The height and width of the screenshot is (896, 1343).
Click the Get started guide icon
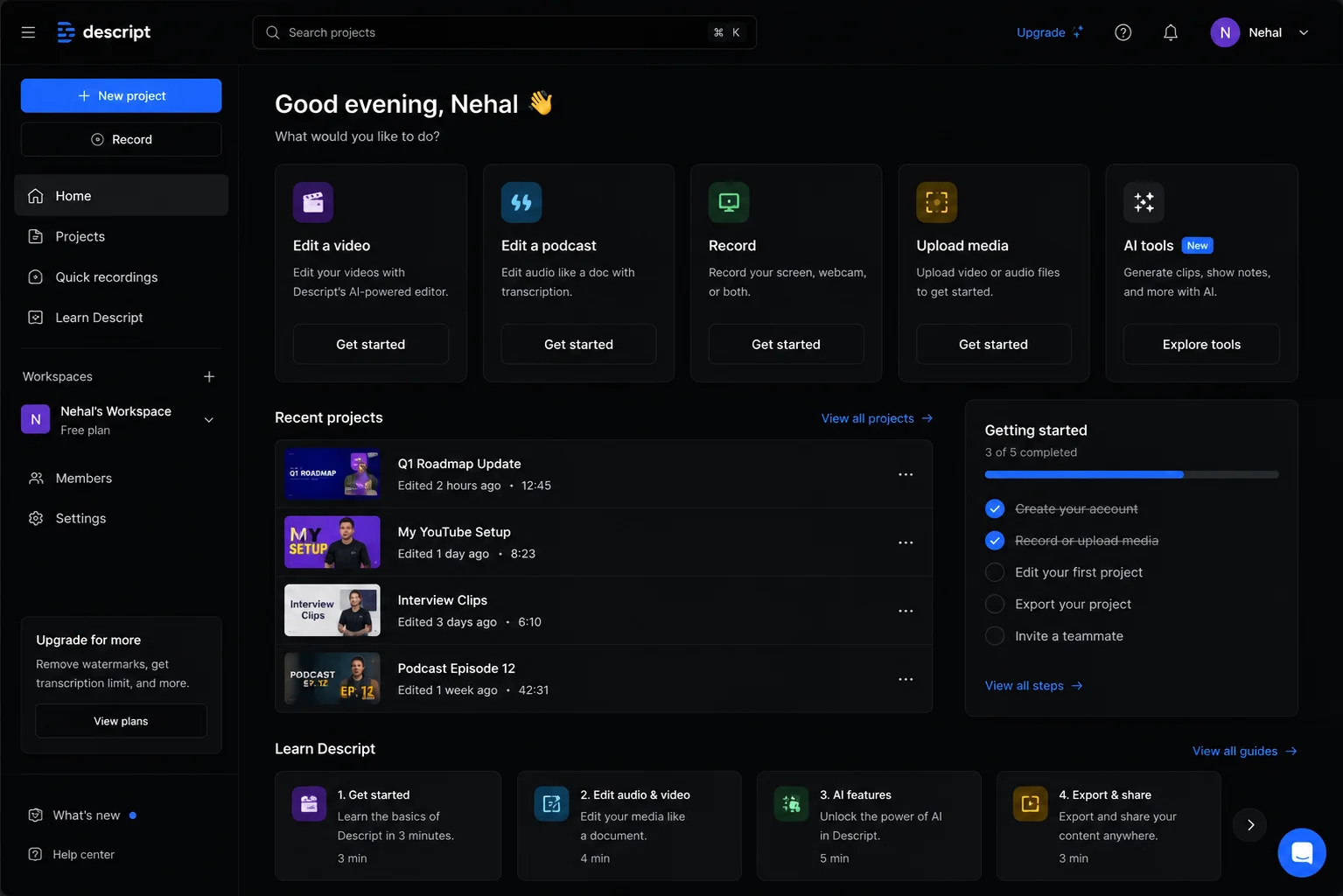coord(309,804)
